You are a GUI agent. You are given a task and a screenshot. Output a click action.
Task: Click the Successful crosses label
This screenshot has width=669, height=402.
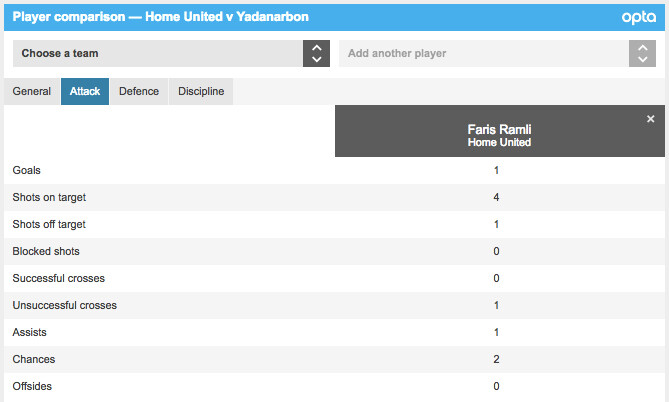(x=58, y=278)
